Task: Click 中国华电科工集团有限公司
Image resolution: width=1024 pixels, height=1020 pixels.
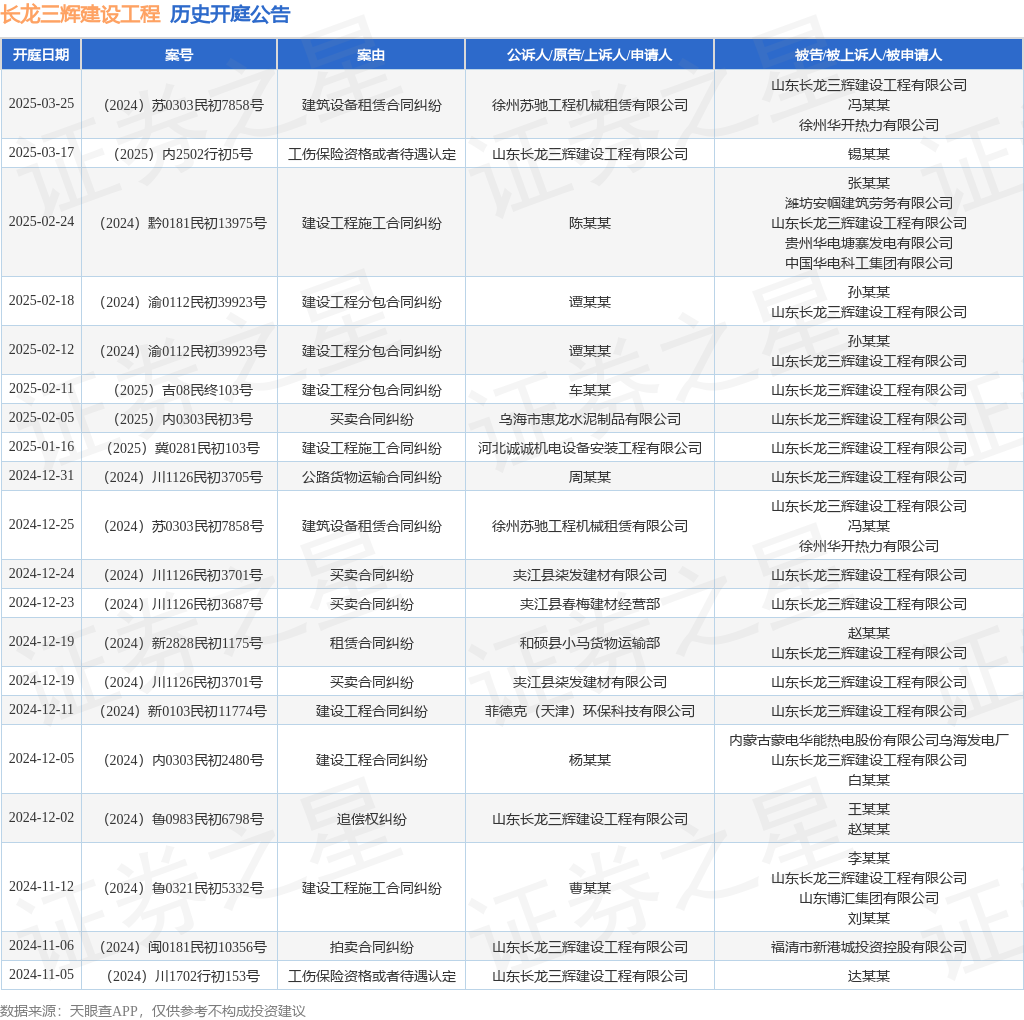Action: (x=869, y=263)
